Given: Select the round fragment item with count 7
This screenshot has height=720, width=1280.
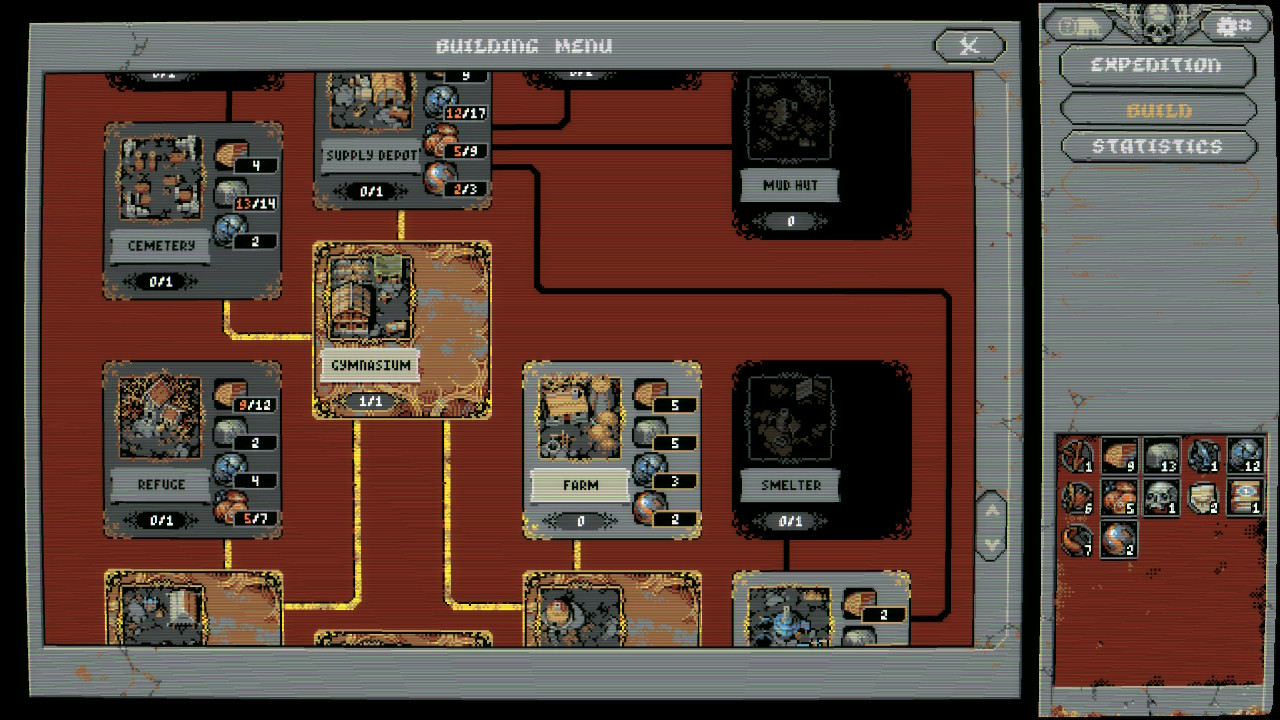Looking at the screenshot, I should point(1077,539).
